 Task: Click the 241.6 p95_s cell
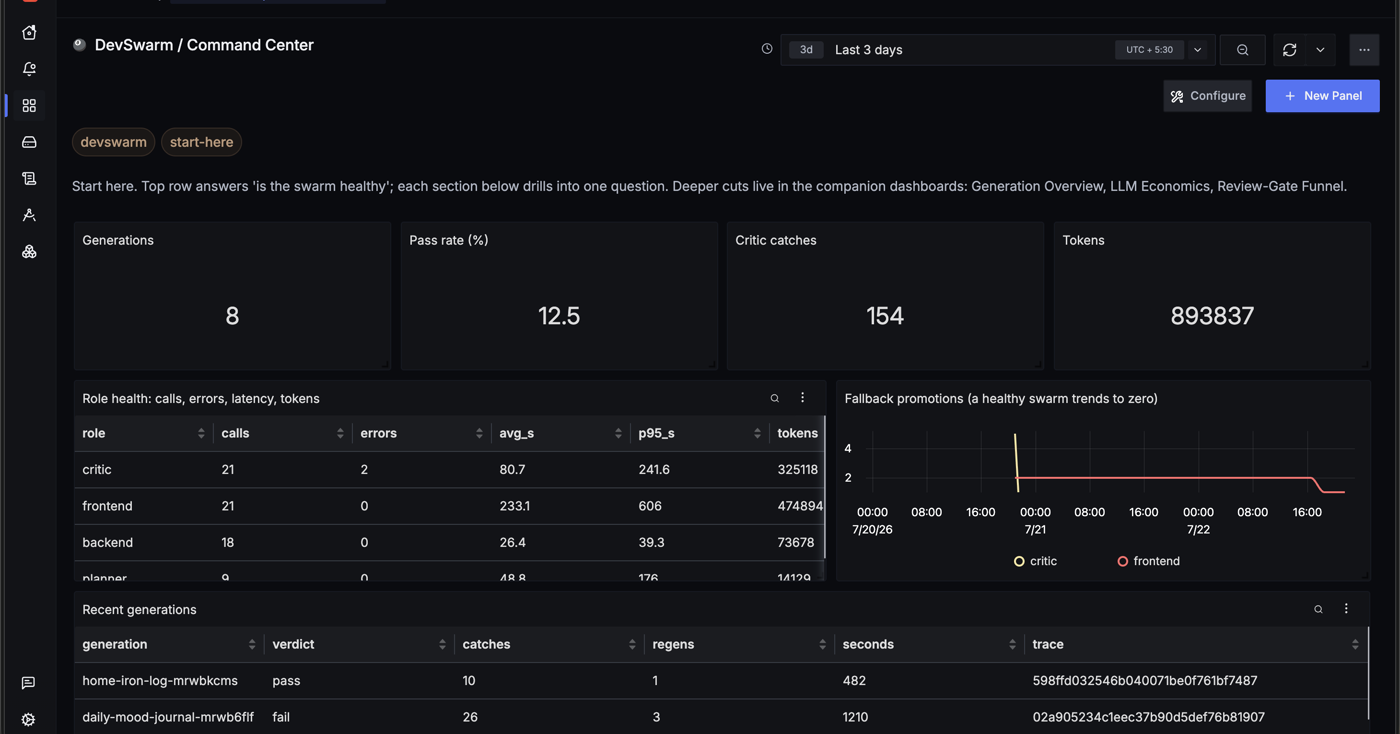point(654,470)
